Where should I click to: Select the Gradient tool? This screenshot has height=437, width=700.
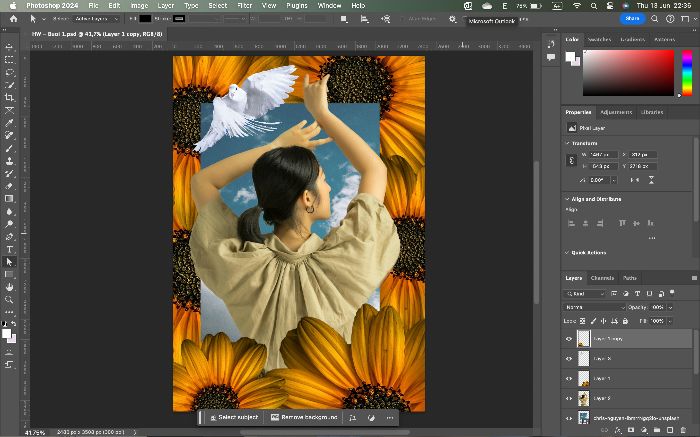(9, 199)
